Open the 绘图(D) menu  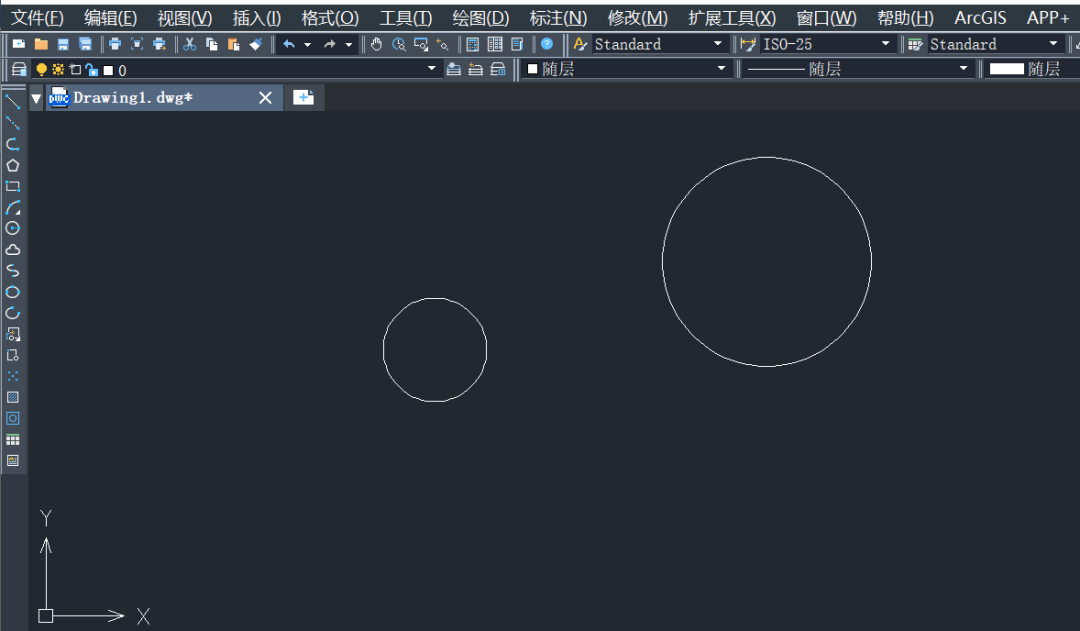480,18
